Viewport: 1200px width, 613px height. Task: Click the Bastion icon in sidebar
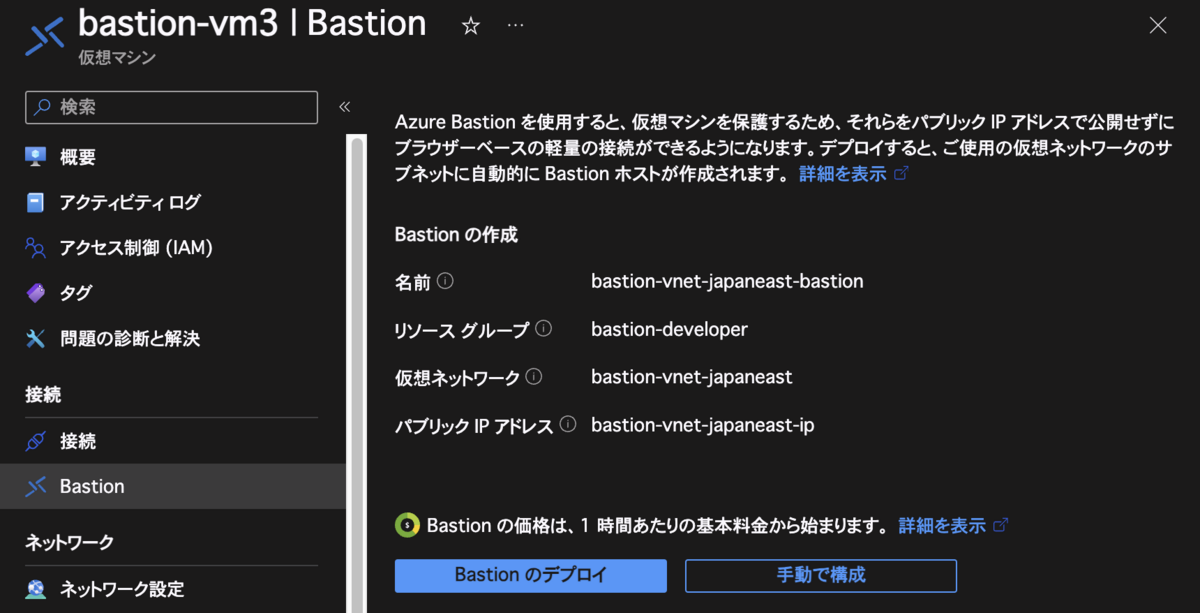click(36, 486)
